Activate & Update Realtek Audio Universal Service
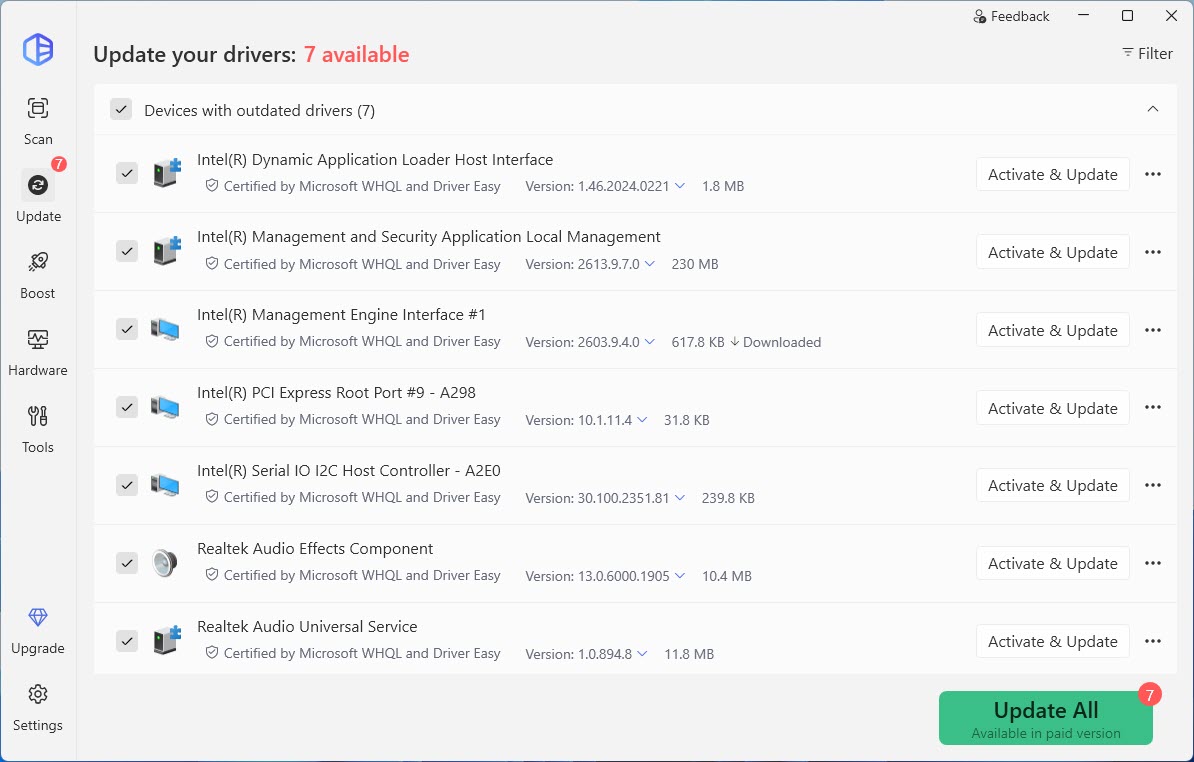 1052,642
